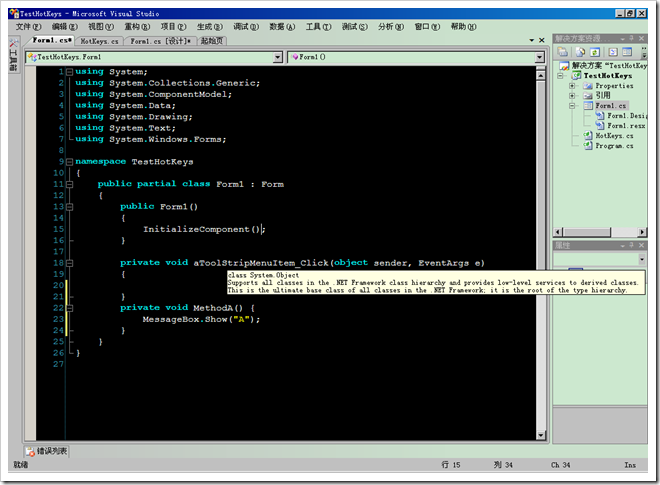Open the 视图(V) menu
Image resolution: width=660 pixels, height=485 pixels.
[x=101, y=27]
